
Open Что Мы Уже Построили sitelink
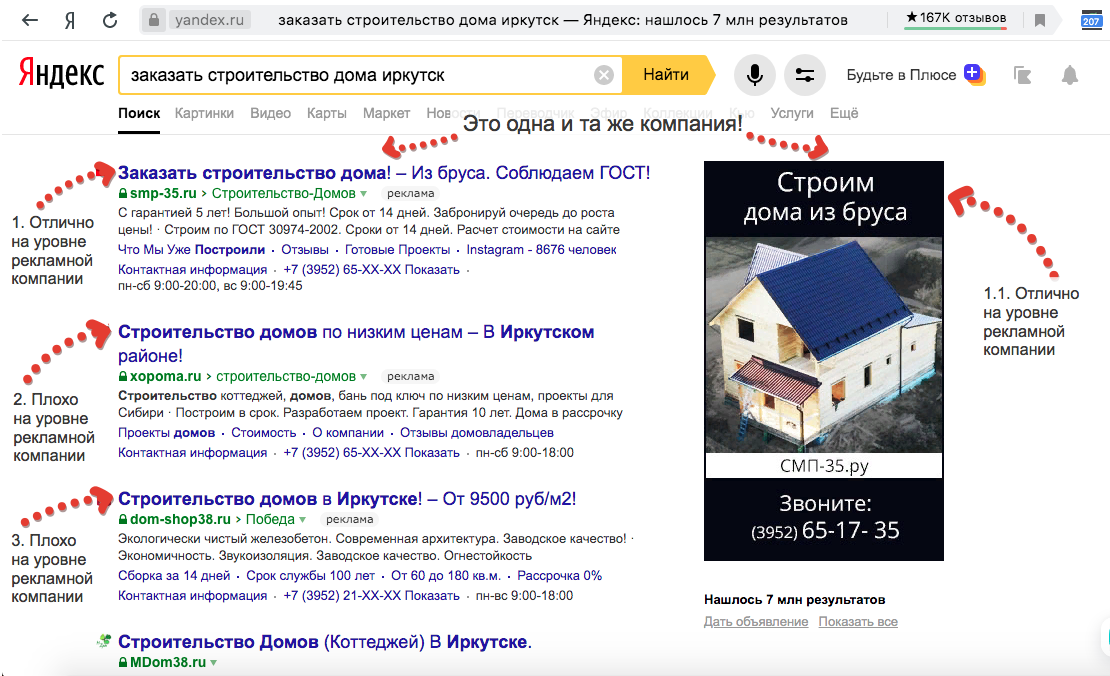191,250
